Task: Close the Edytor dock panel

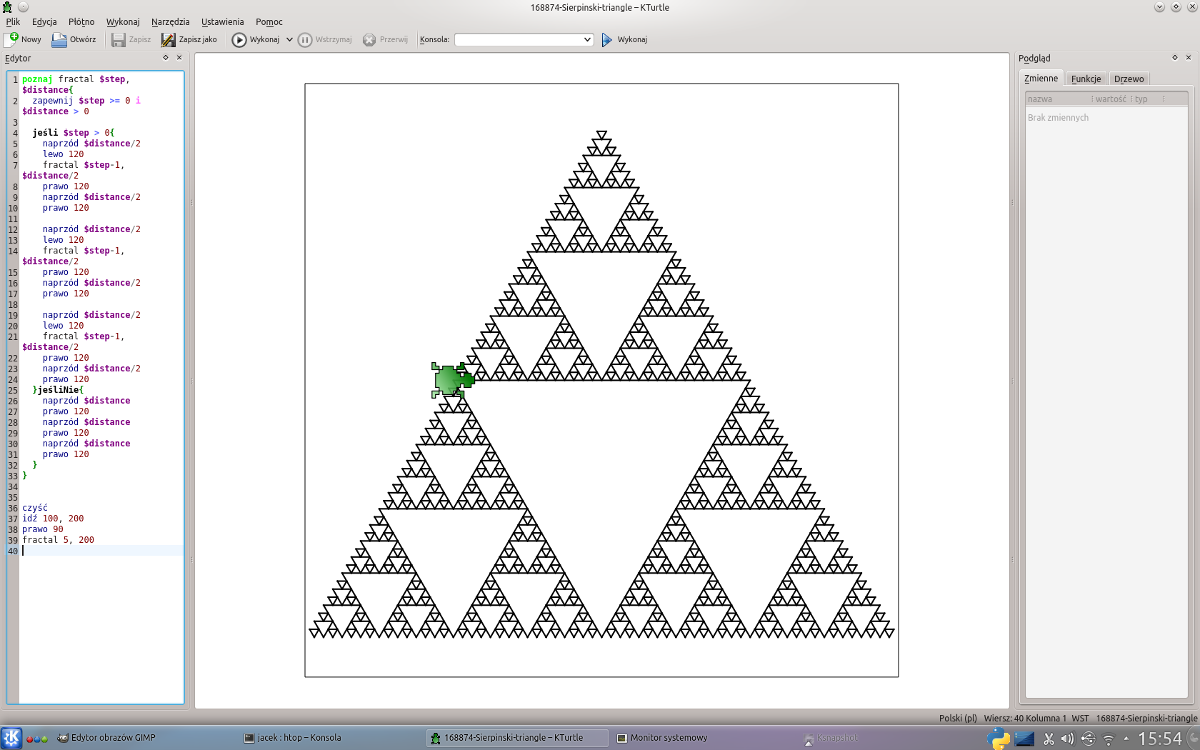Action: (179, 58)
